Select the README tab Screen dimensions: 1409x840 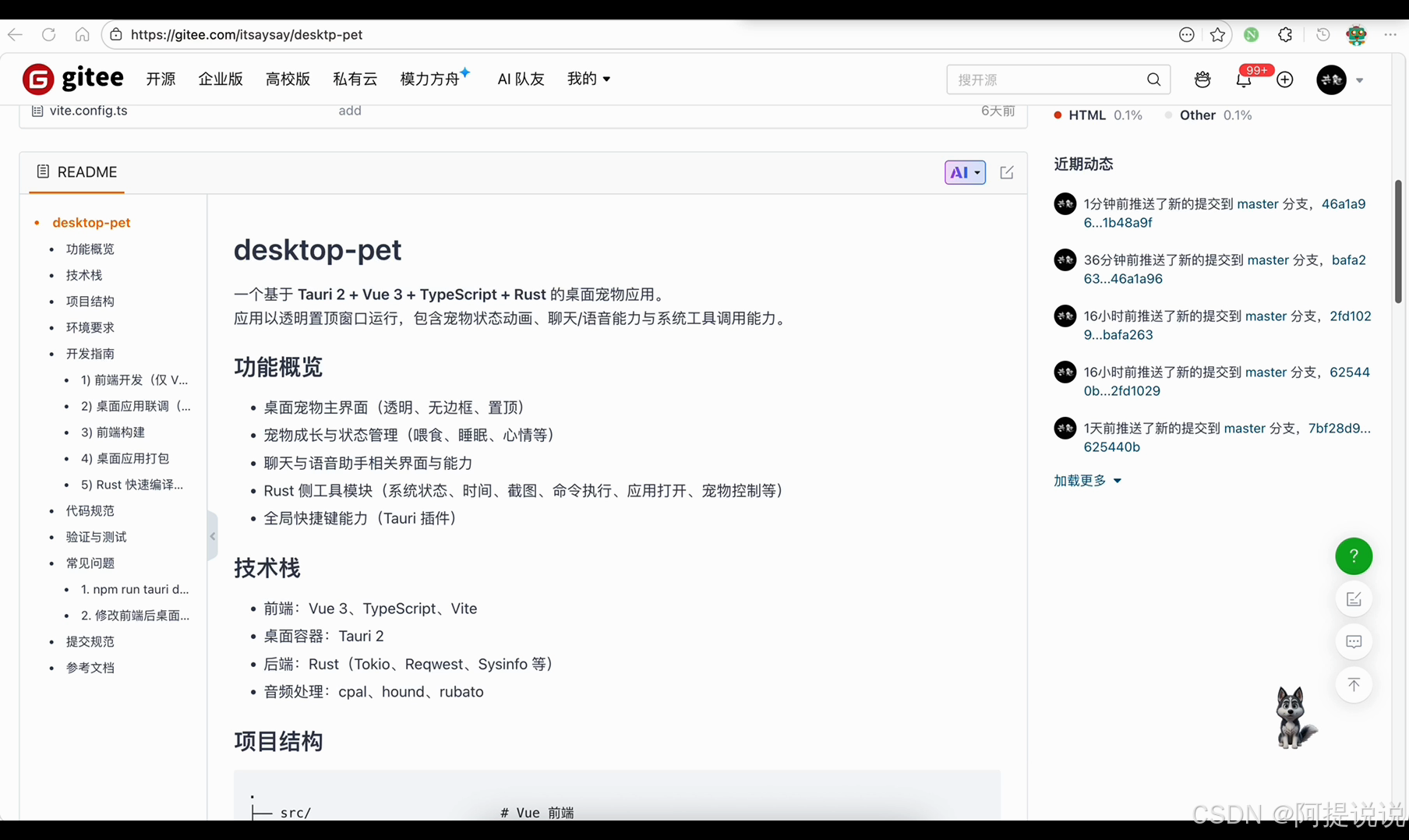point(76,172)
